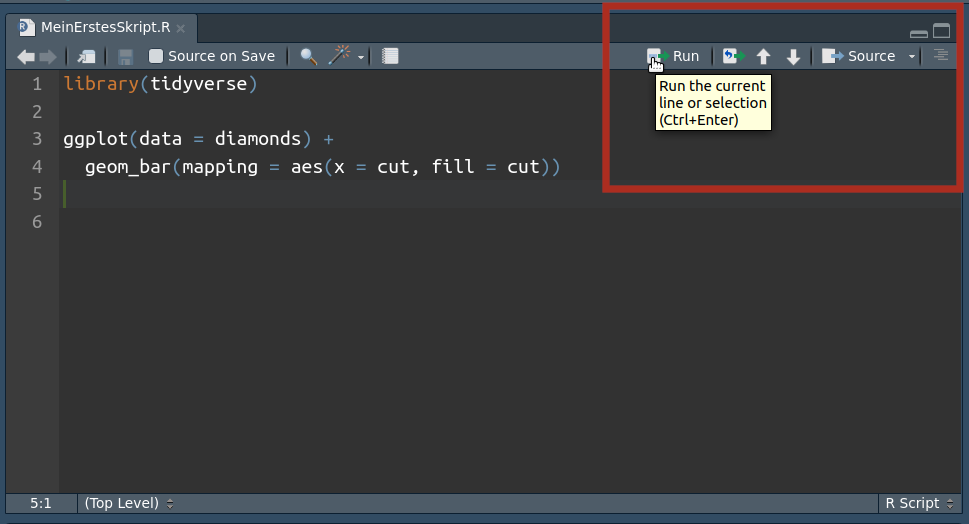969x524 pixels.
Task: Click the forward navigation arrow icon
Action: tap(48, 57)
